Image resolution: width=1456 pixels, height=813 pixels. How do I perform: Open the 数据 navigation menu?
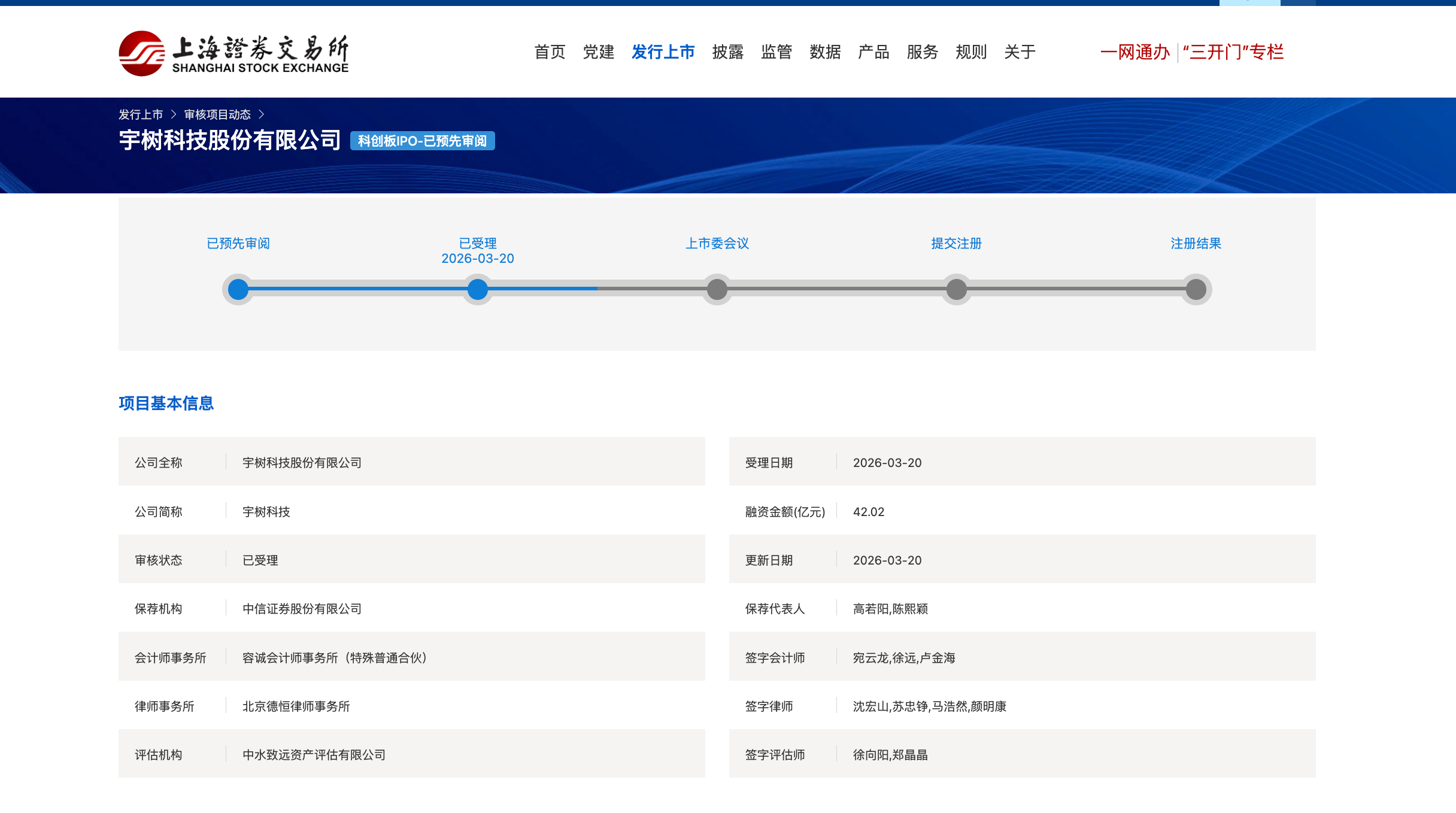[825, 52]
